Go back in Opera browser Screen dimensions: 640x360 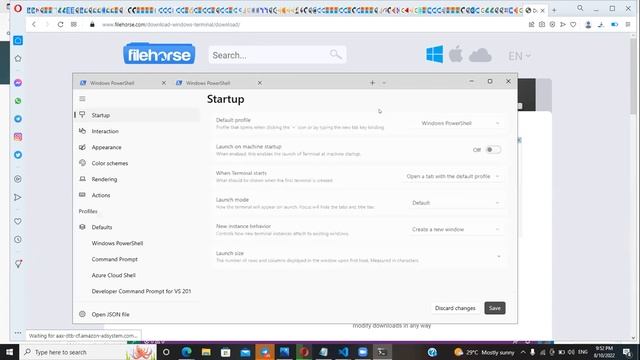point(34,24)
